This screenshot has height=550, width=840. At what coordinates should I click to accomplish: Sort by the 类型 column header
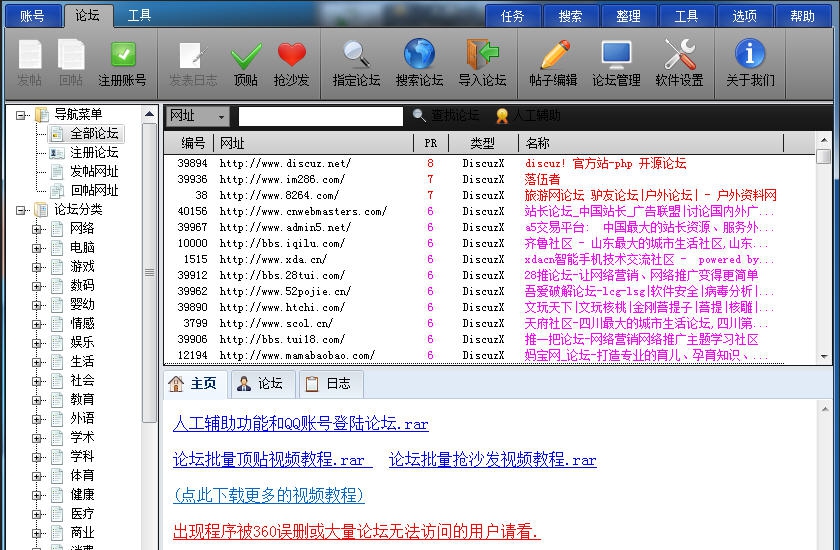click(483, 144)
